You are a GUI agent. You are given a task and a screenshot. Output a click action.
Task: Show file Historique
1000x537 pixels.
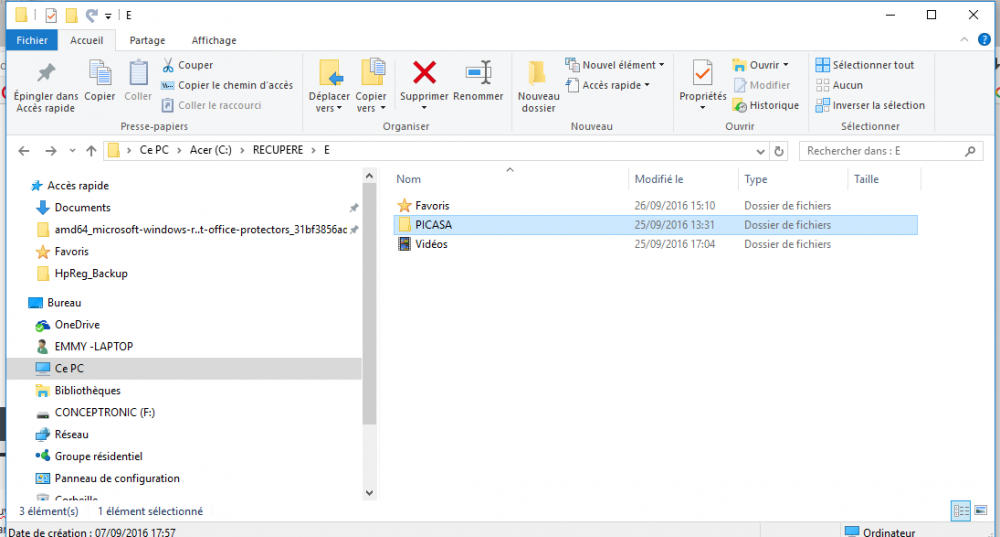[766, 105]
